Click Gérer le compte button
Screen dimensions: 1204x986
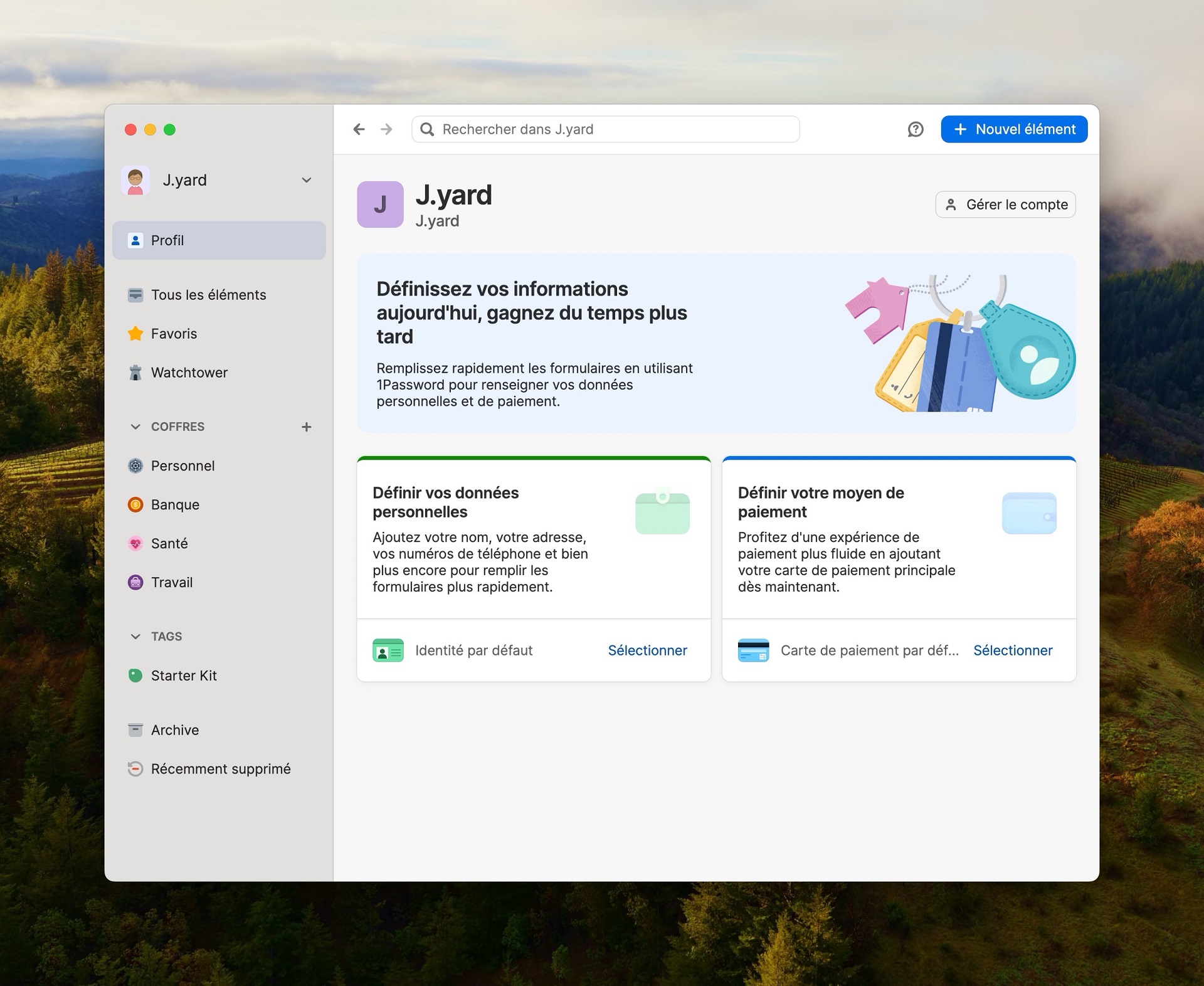(x=1005, y=204)
